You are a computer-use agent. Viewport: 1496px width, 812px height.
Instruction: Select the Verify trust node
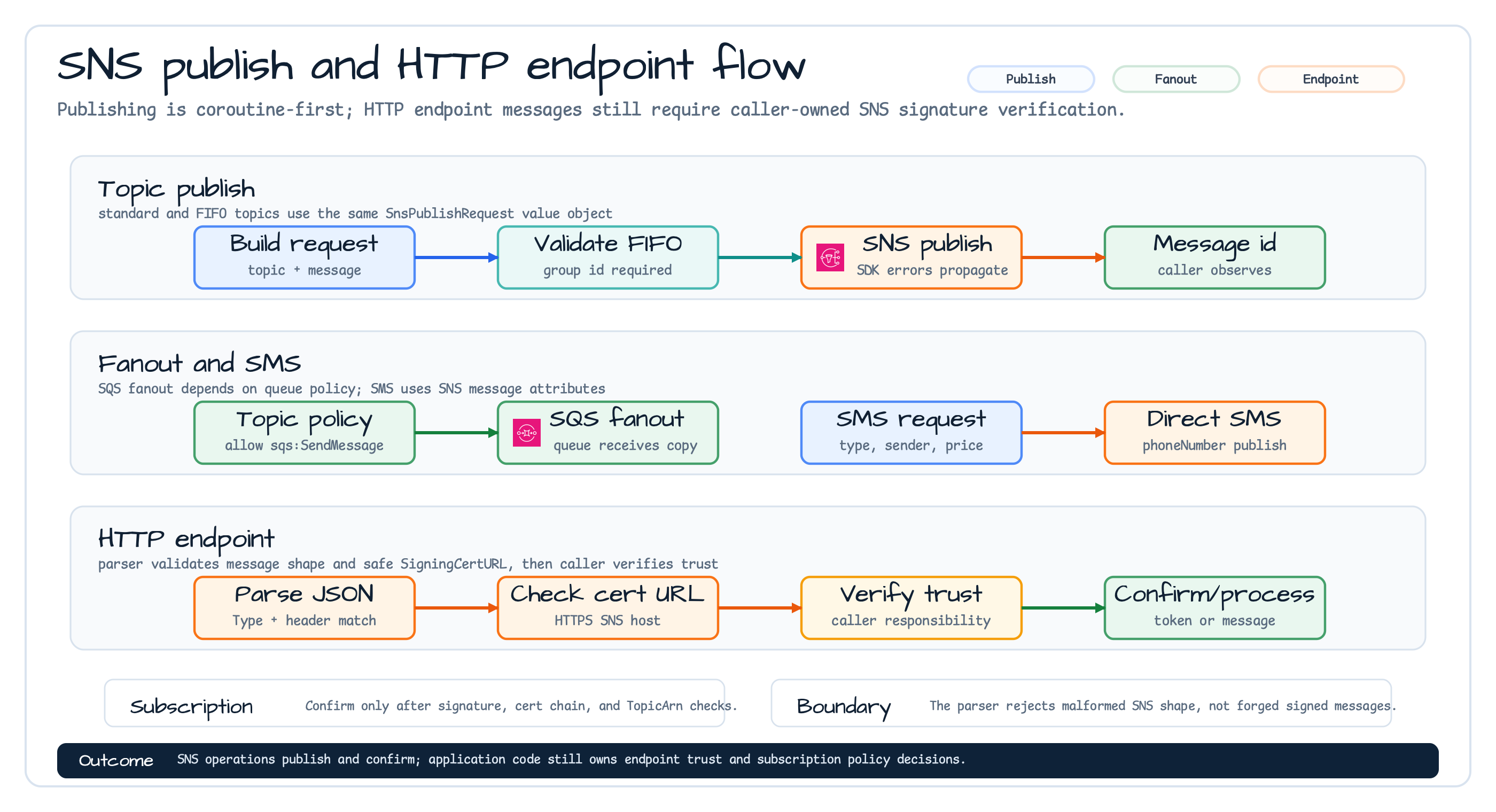(x=910, y=608)
